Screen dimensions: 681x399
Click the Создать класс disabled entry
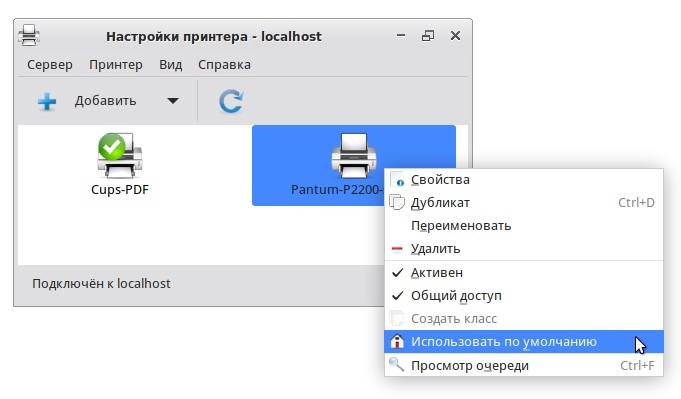(x=524, y=319)
